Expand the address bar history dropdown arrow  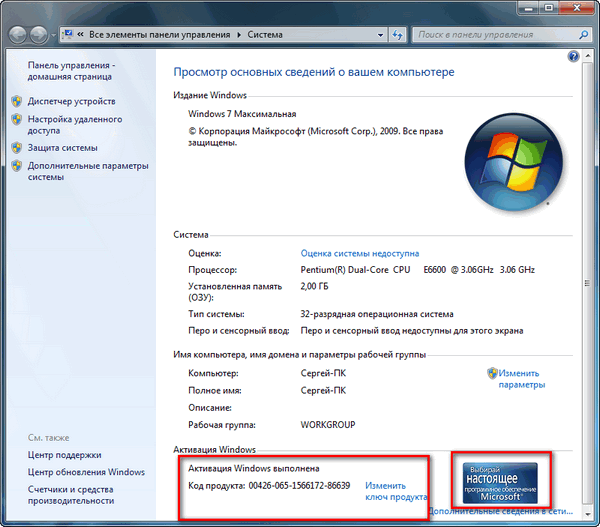tap(380, 35)
